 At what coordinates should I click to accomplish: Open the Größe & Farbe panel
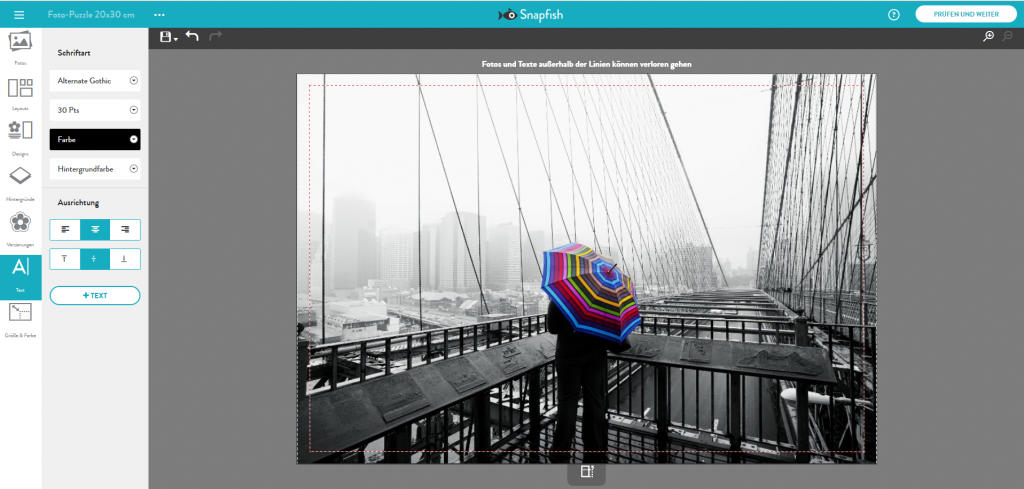(x=20, y=321)
